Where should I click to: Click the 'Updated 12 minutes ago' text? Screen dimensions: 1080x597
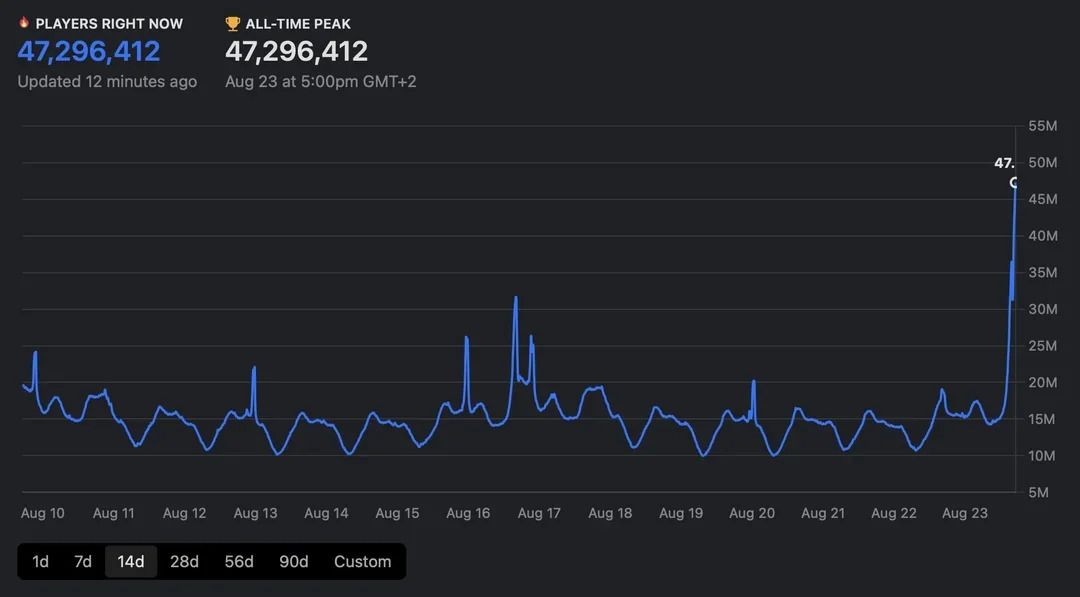tap(107, 82)
